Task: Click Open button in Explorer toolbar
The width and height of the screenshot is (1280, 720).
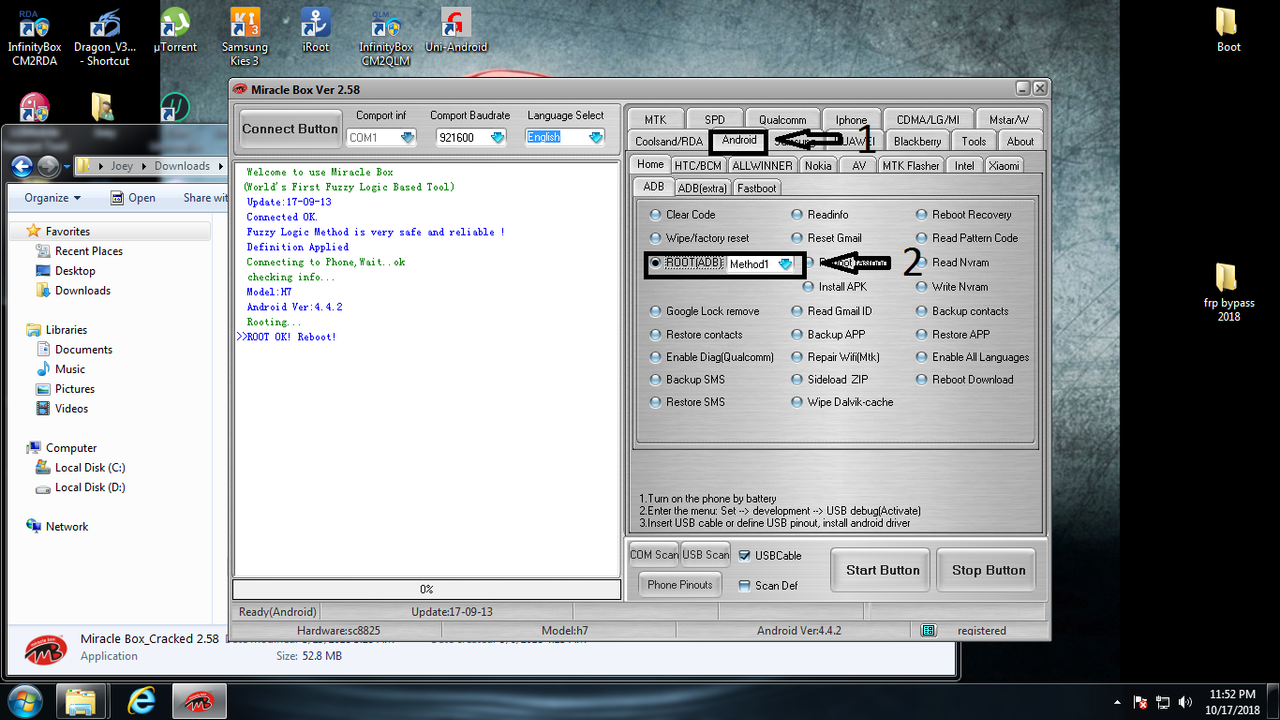Action: coord(132,198)
